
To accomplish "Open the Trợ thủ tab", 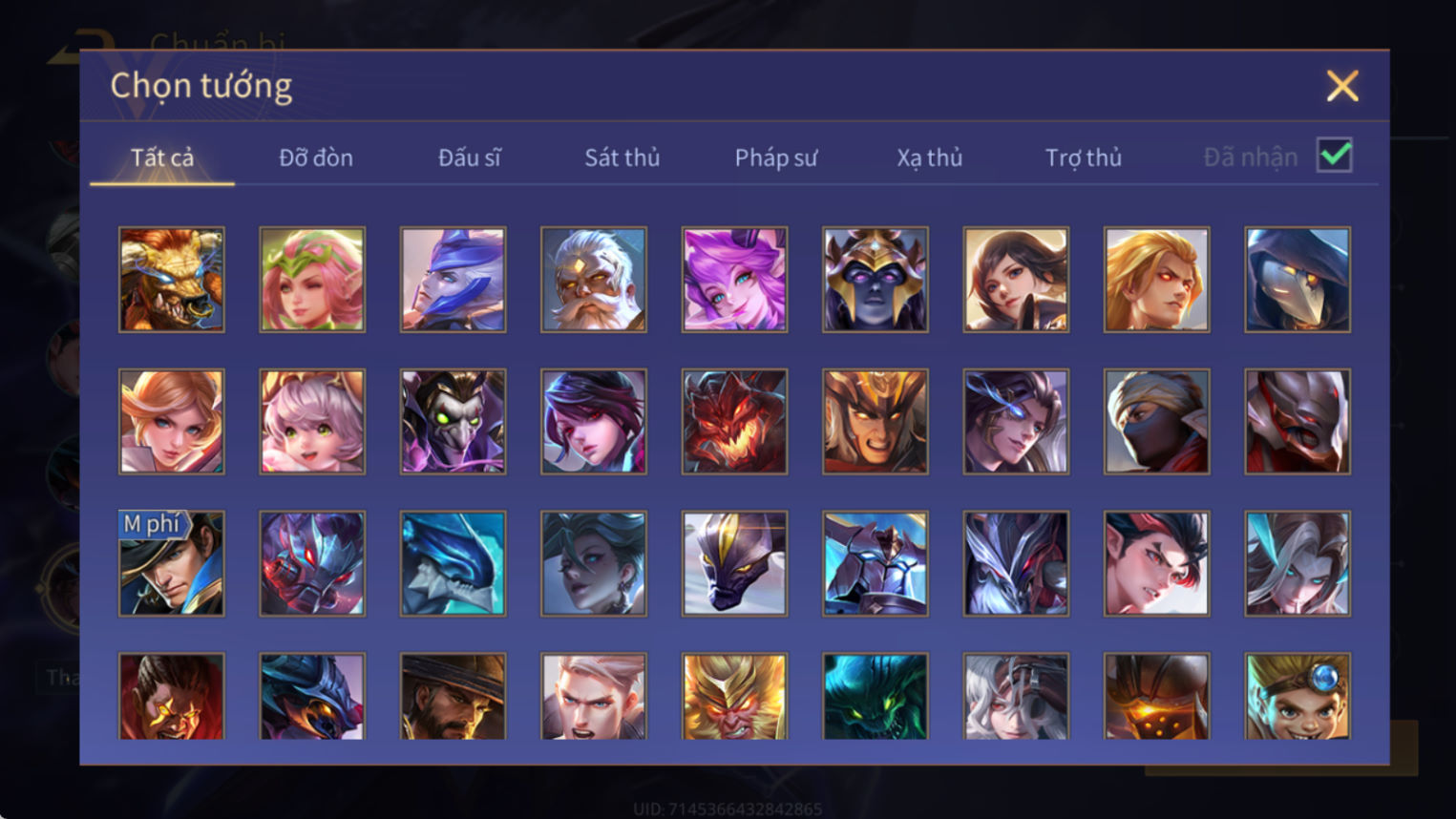I will [1083, 157].
